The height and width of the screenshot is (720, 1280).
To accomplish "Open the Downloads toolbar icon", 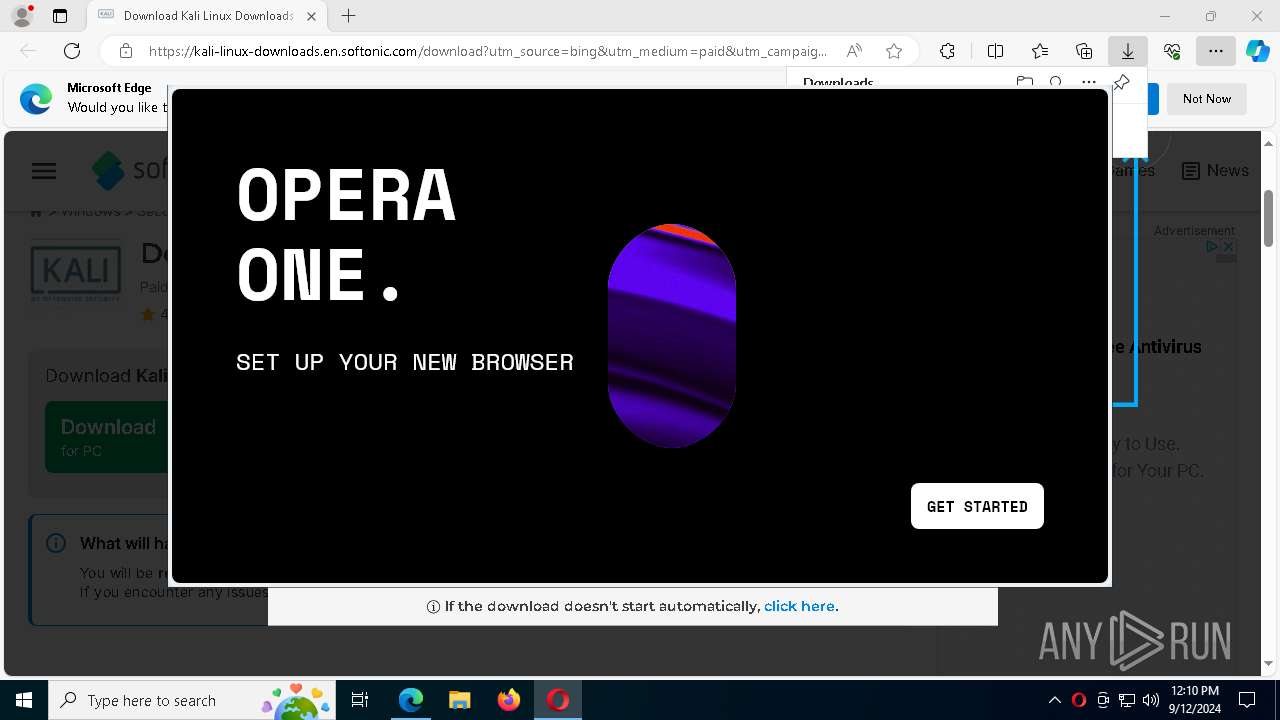I will (1128, 51).
